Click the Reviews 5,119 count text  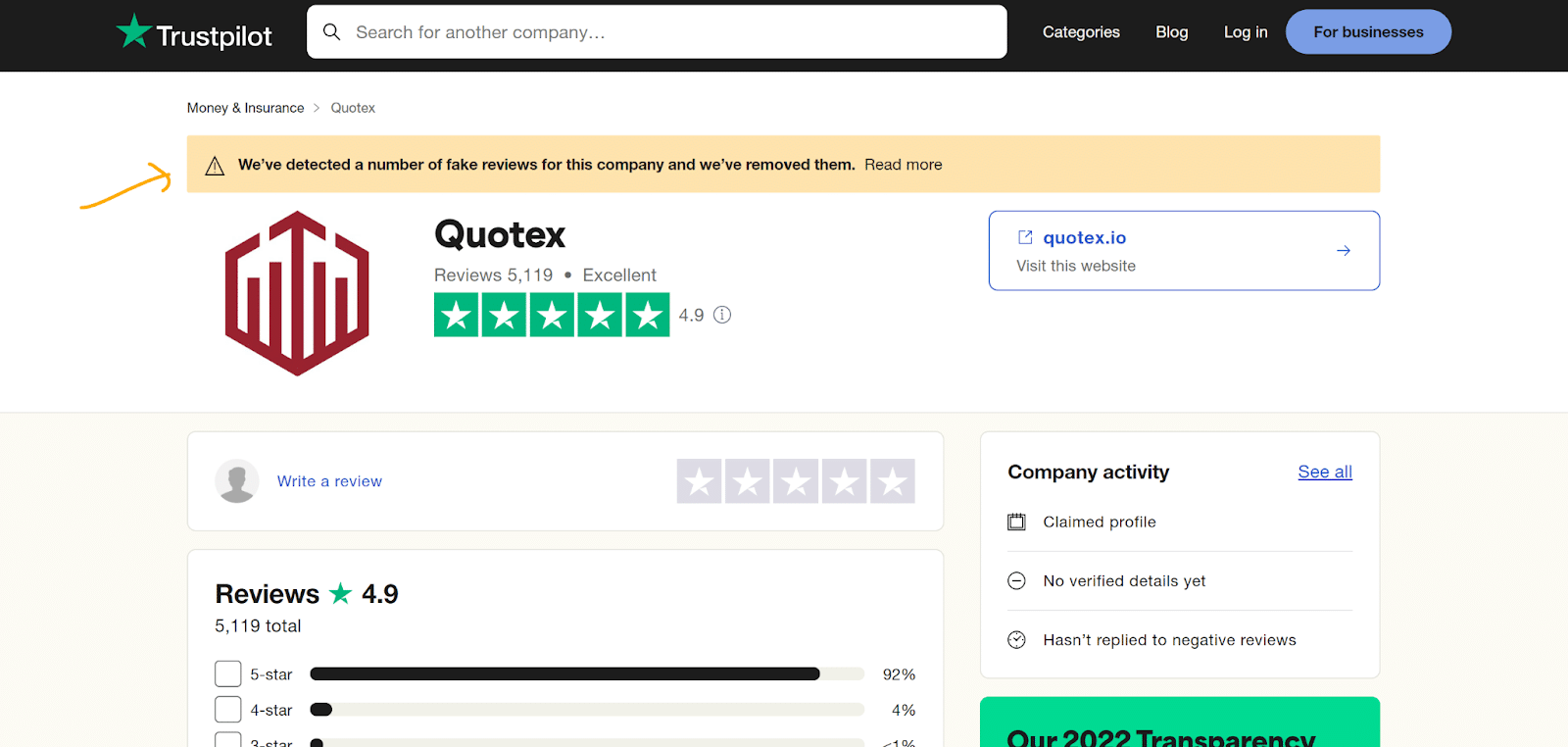click(x=494, y=275)
